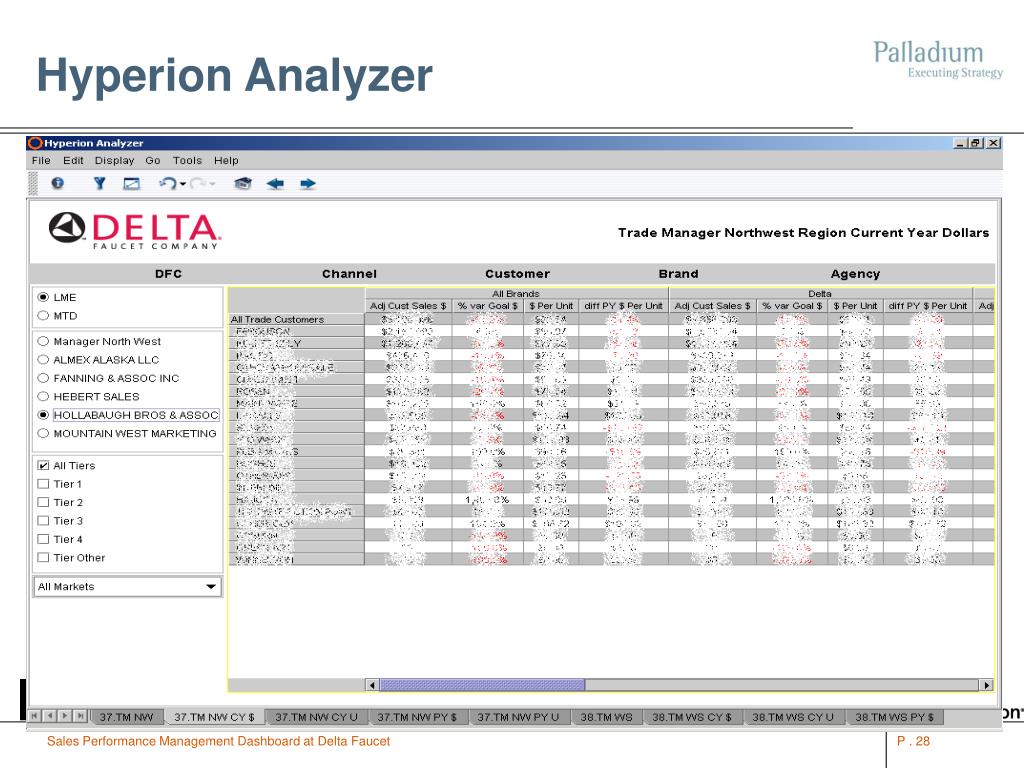The image size is (1024, 768).
Task: Check the Tier 1 checkbox
Action: tap(44, 484)
